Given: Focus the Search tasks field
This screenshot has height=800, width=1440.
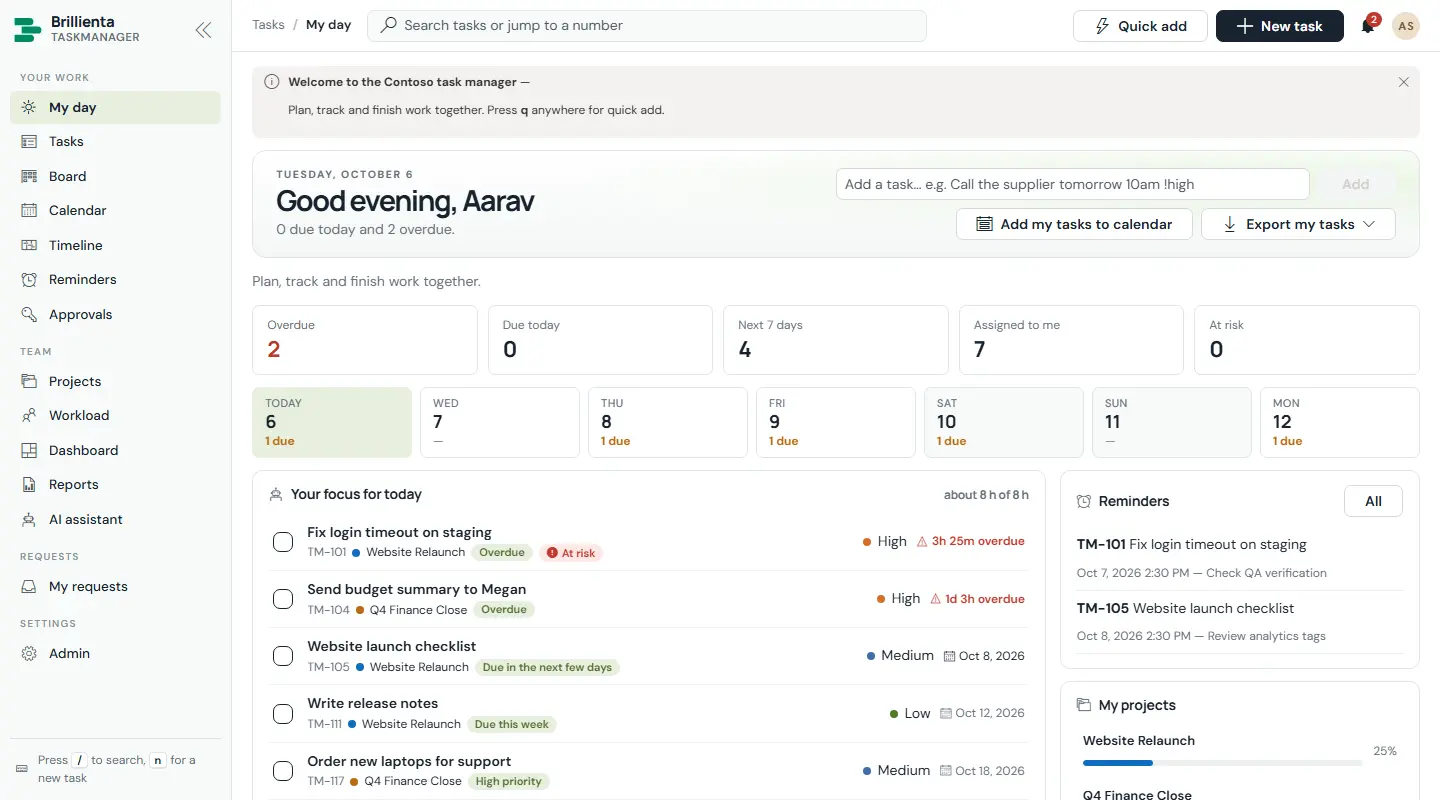Looking at the screenshot, I should pyautogui.click(x=647, y=26).
